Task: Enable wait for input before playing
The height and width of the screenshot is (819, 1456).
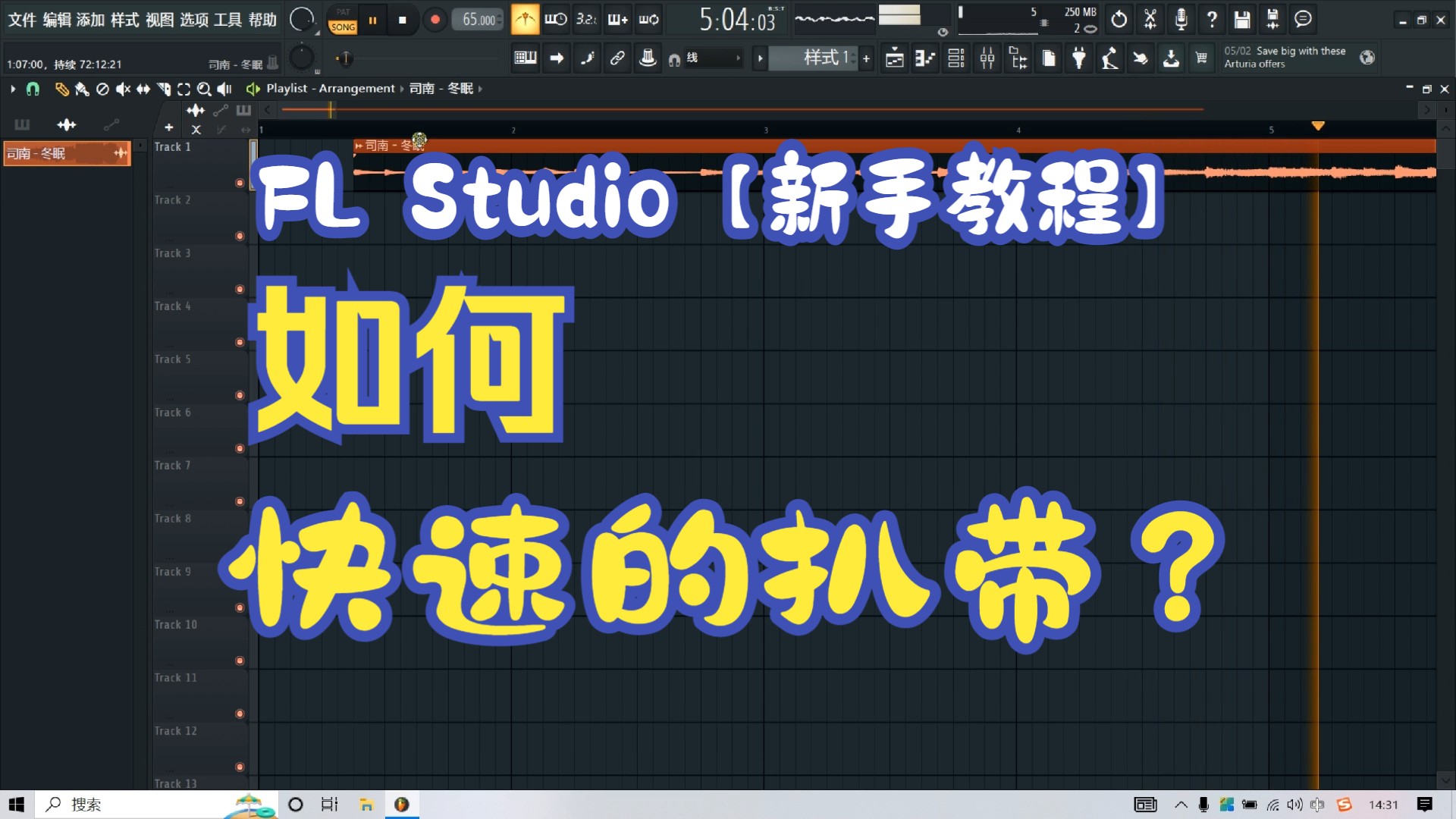Action: (x=555, y=20)
